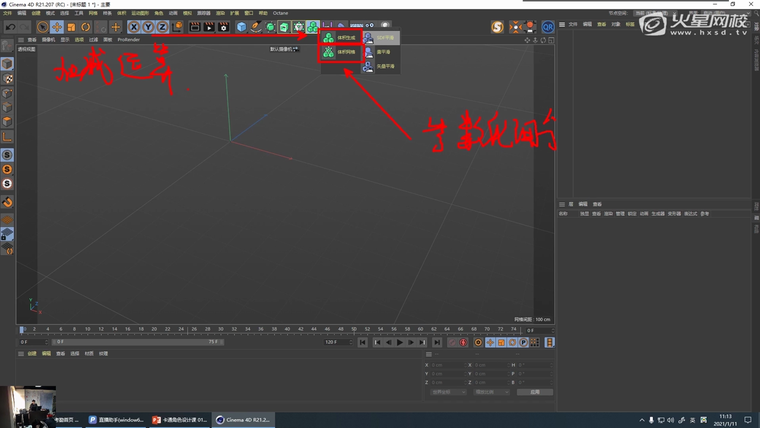The height and width of the screenshot is (428, 760).
Task: Click the Undo arrow in toolbar
Action: click(x=9, y=27)
